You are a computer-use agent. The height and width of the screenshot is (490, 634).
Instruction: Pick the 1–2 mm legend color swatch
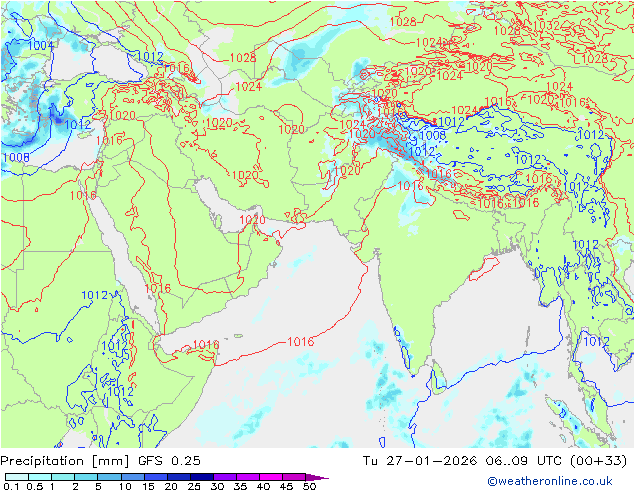click(63, 477)
